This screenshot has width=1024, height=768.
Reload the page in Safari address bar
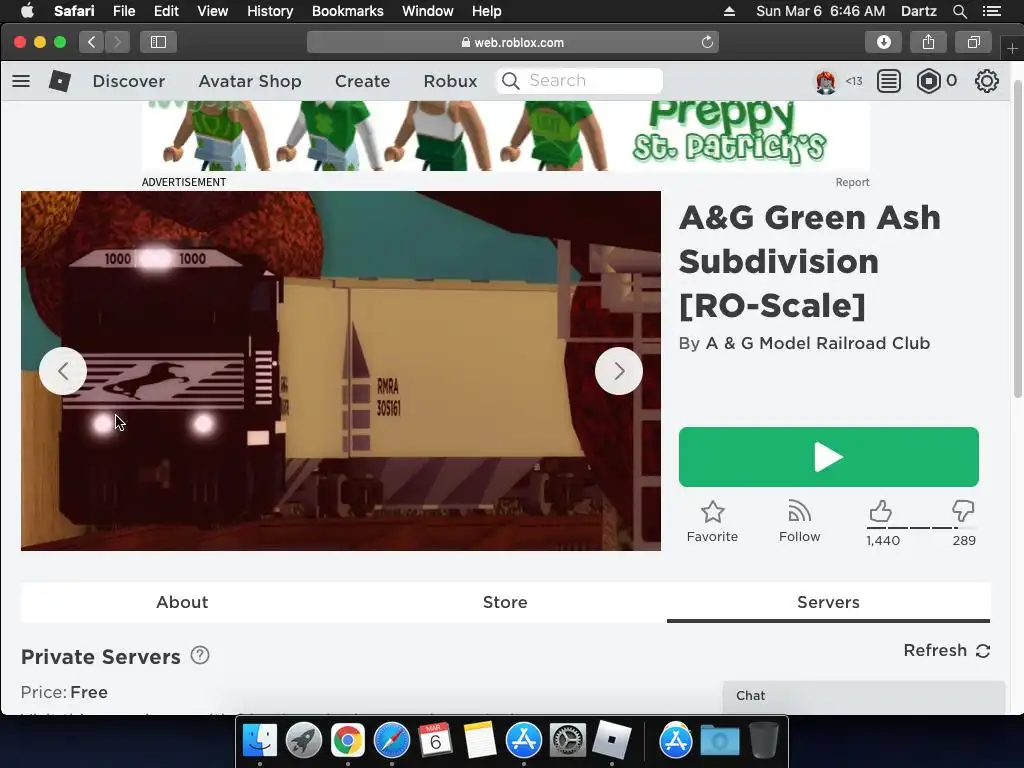pos(707,42)
